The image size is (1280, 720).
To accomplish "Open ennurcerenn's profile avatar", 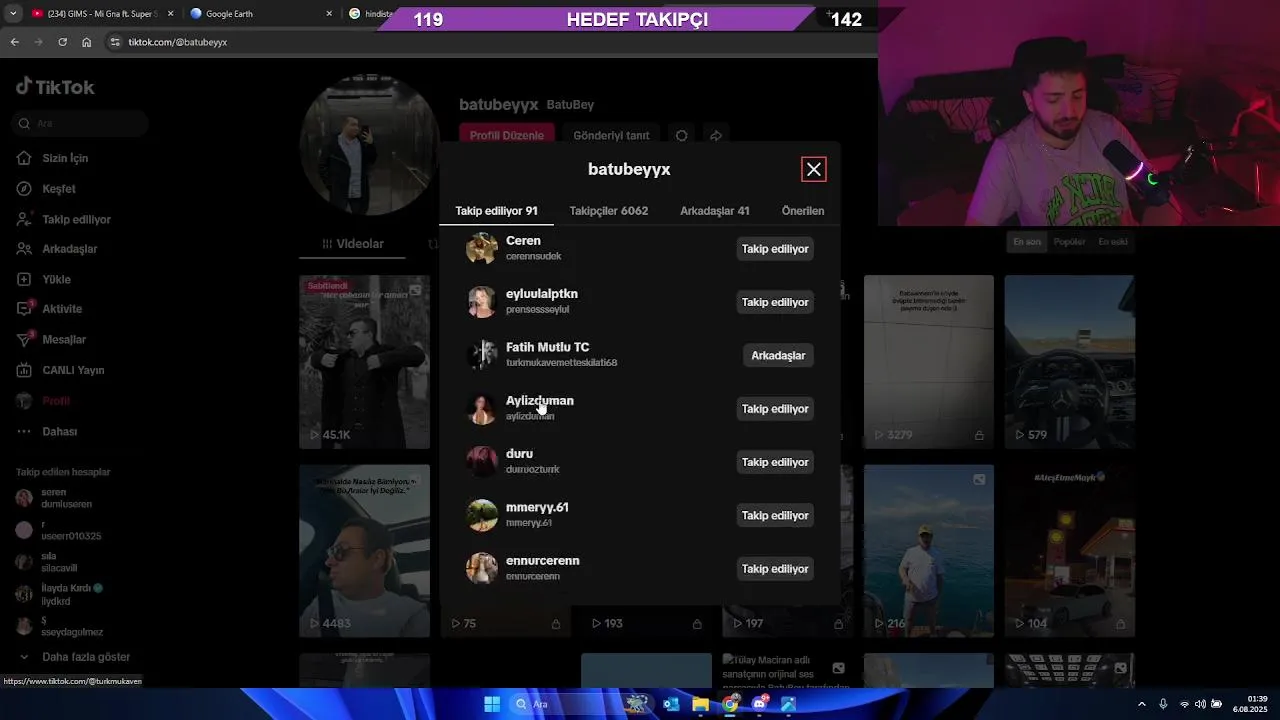I will 482,569.
